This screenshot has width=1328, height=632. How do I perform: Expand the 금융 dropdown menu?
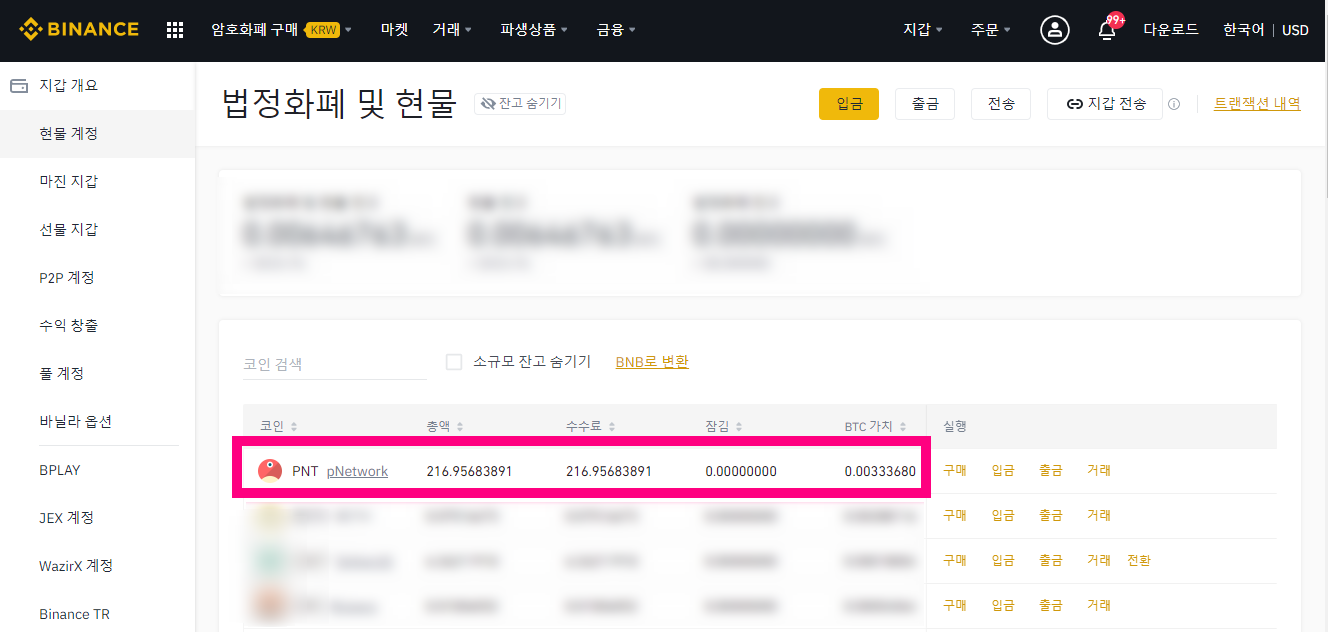coord(616,30)
